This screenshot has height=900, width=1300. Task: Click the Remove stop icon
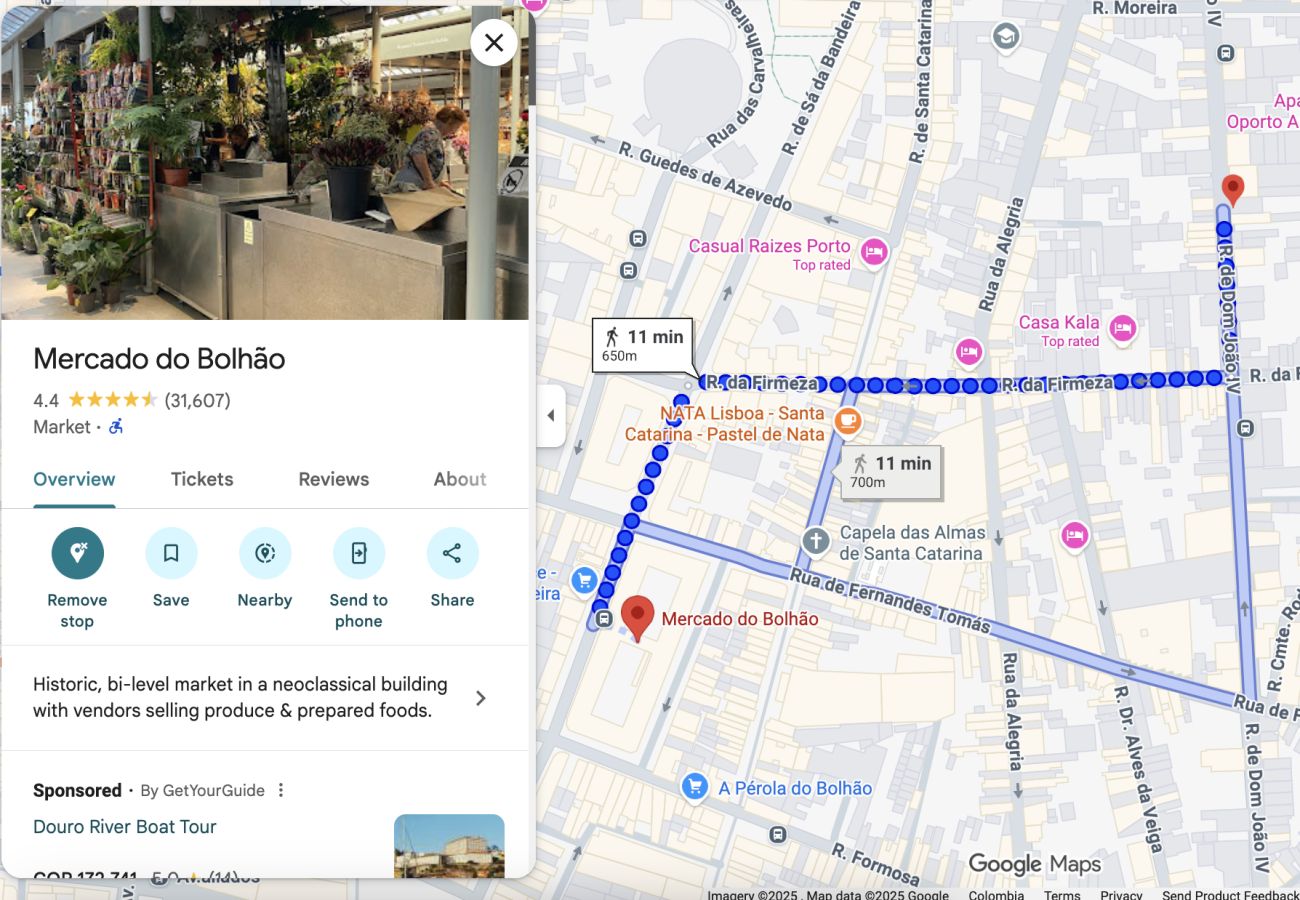point(77,553)
